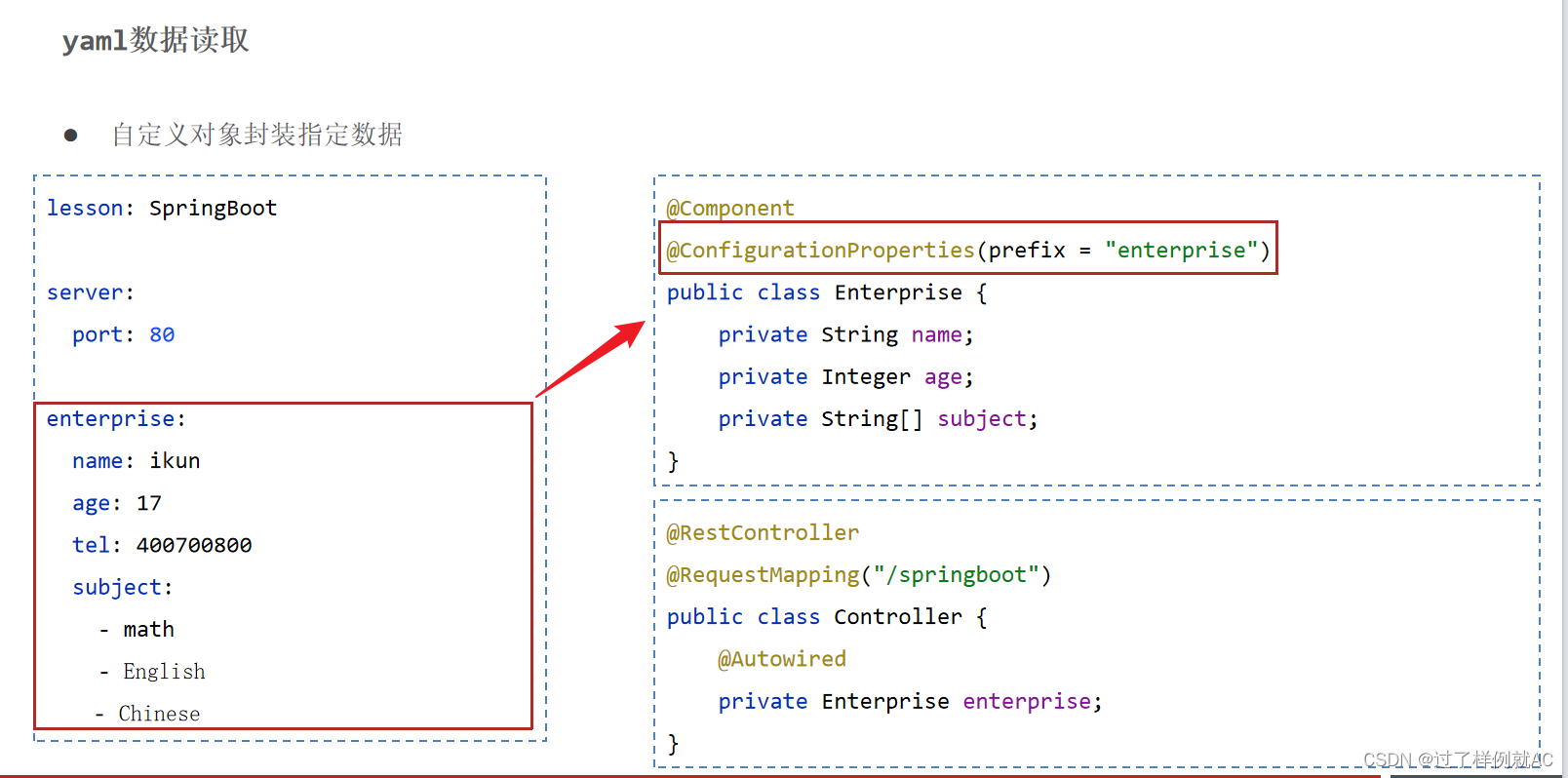Image resolution: width=1568 pixels, height=778 pixels.
Task: Click the "@Autowired" annotation
Action: point(782,659)
